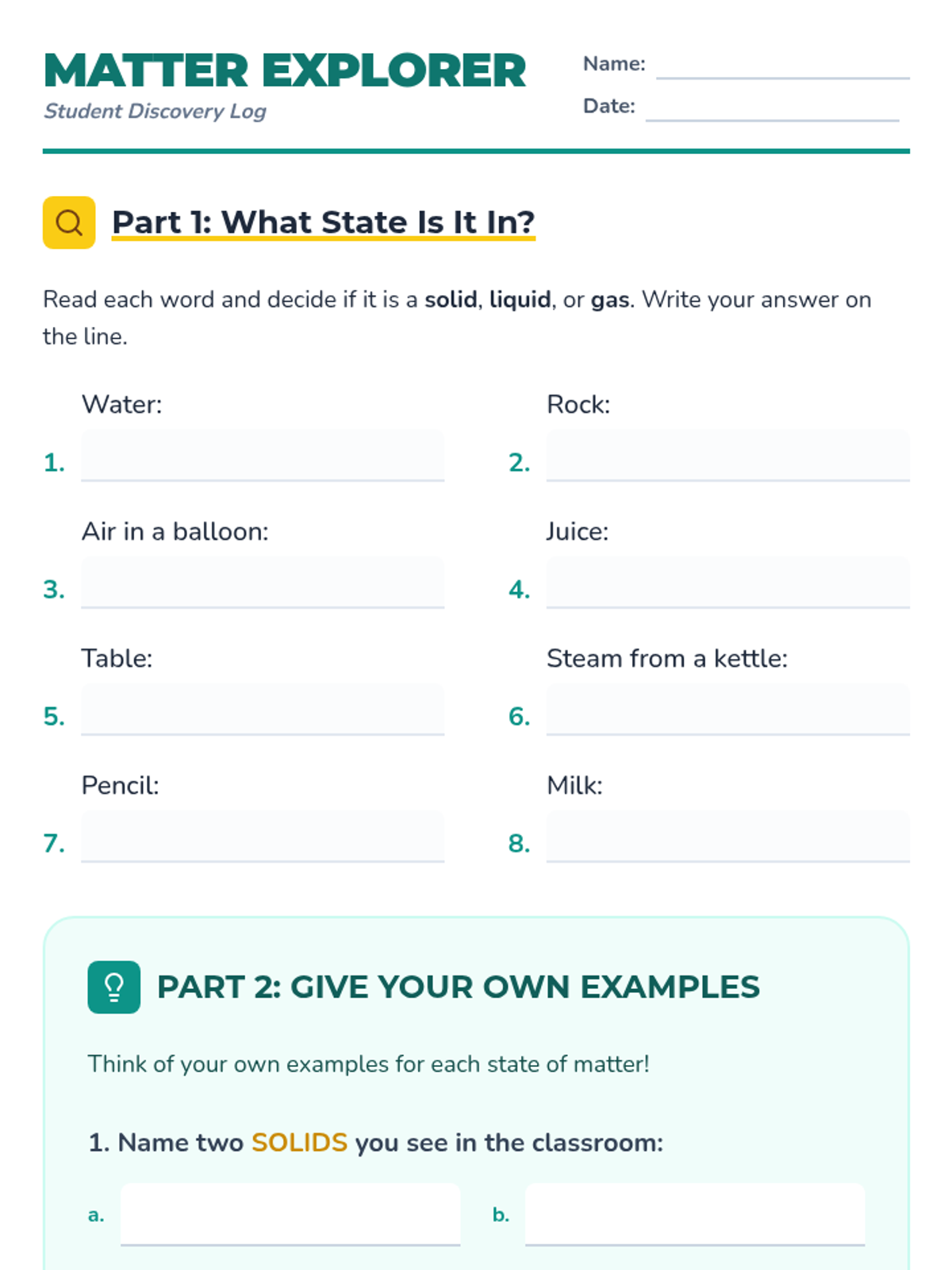Click the answer line for Rock

tap(727, 456)
